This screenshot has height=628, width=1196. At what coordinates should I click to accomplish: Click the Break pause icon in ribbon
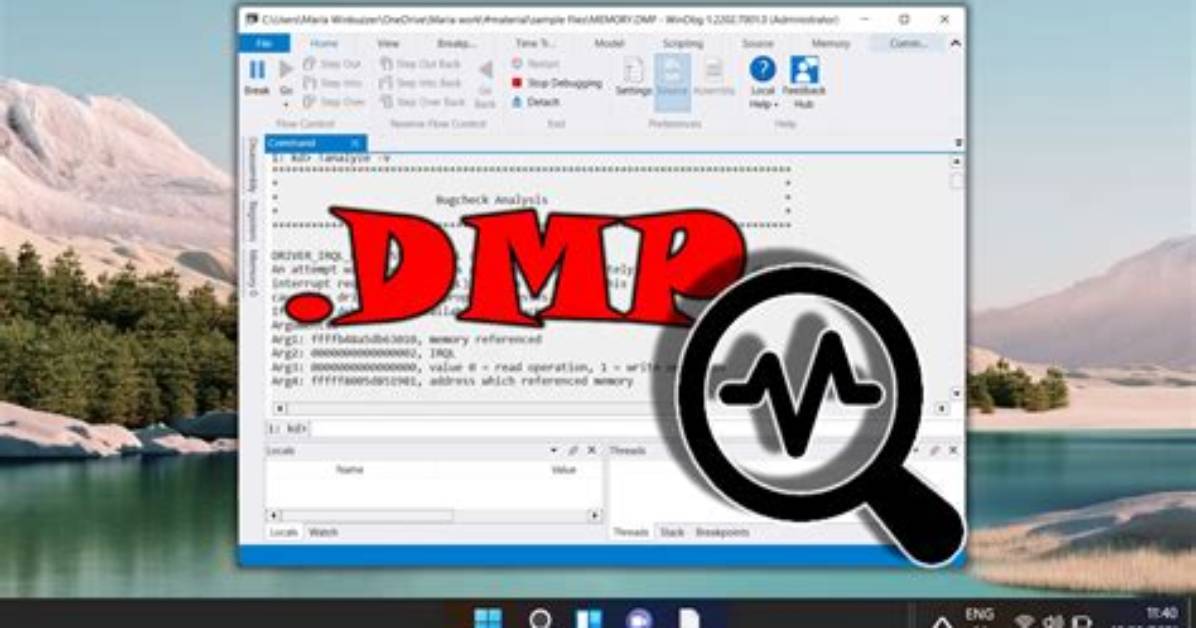(257, 70)
